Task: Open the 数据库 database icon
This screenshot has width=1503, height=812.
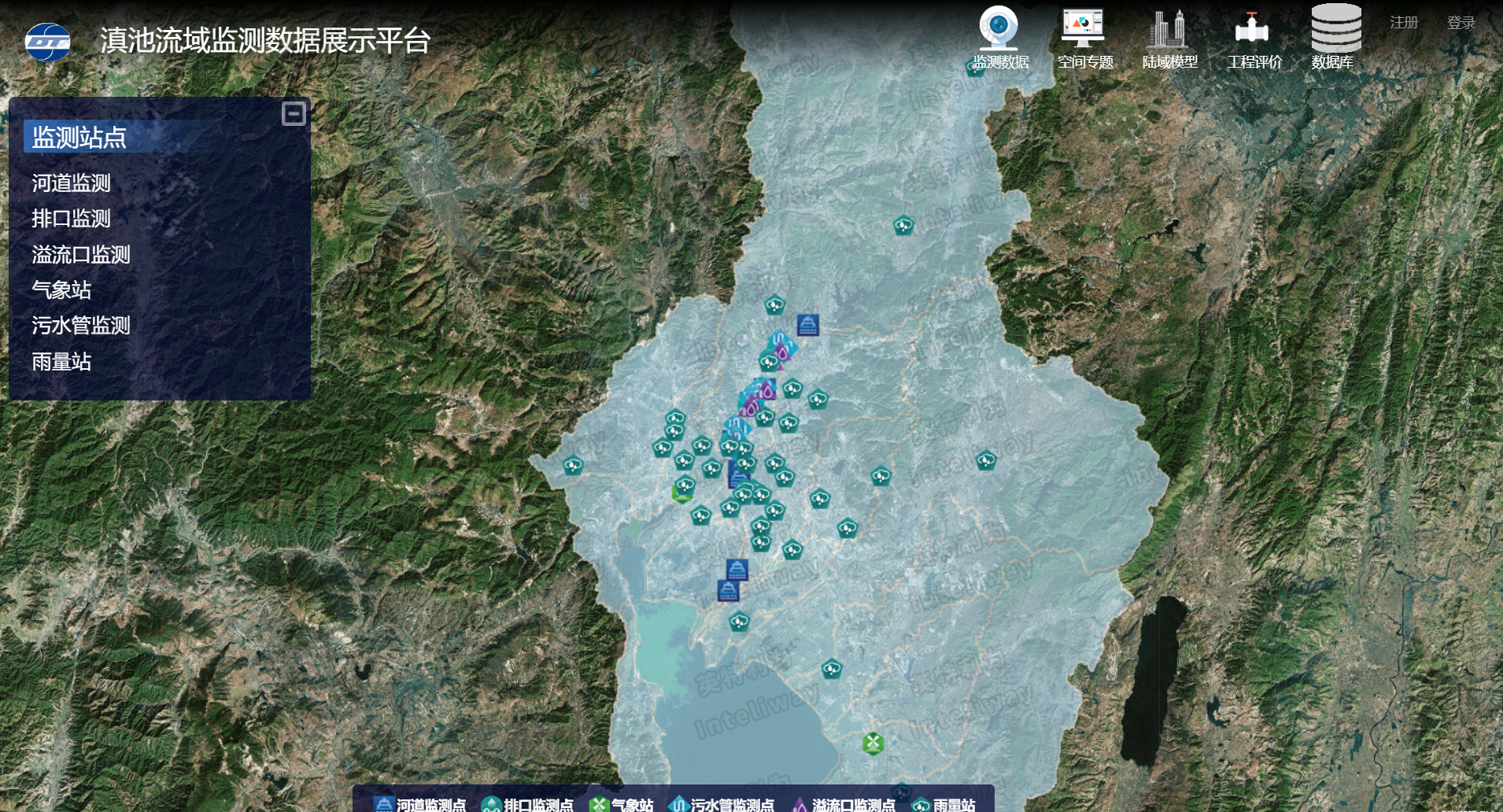Action: click(1335, 28)
